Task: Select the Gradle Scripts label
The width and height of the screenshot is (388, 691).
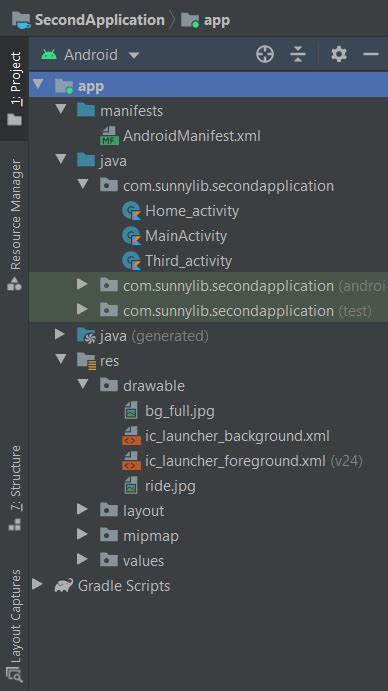Action: click(124, 586)
